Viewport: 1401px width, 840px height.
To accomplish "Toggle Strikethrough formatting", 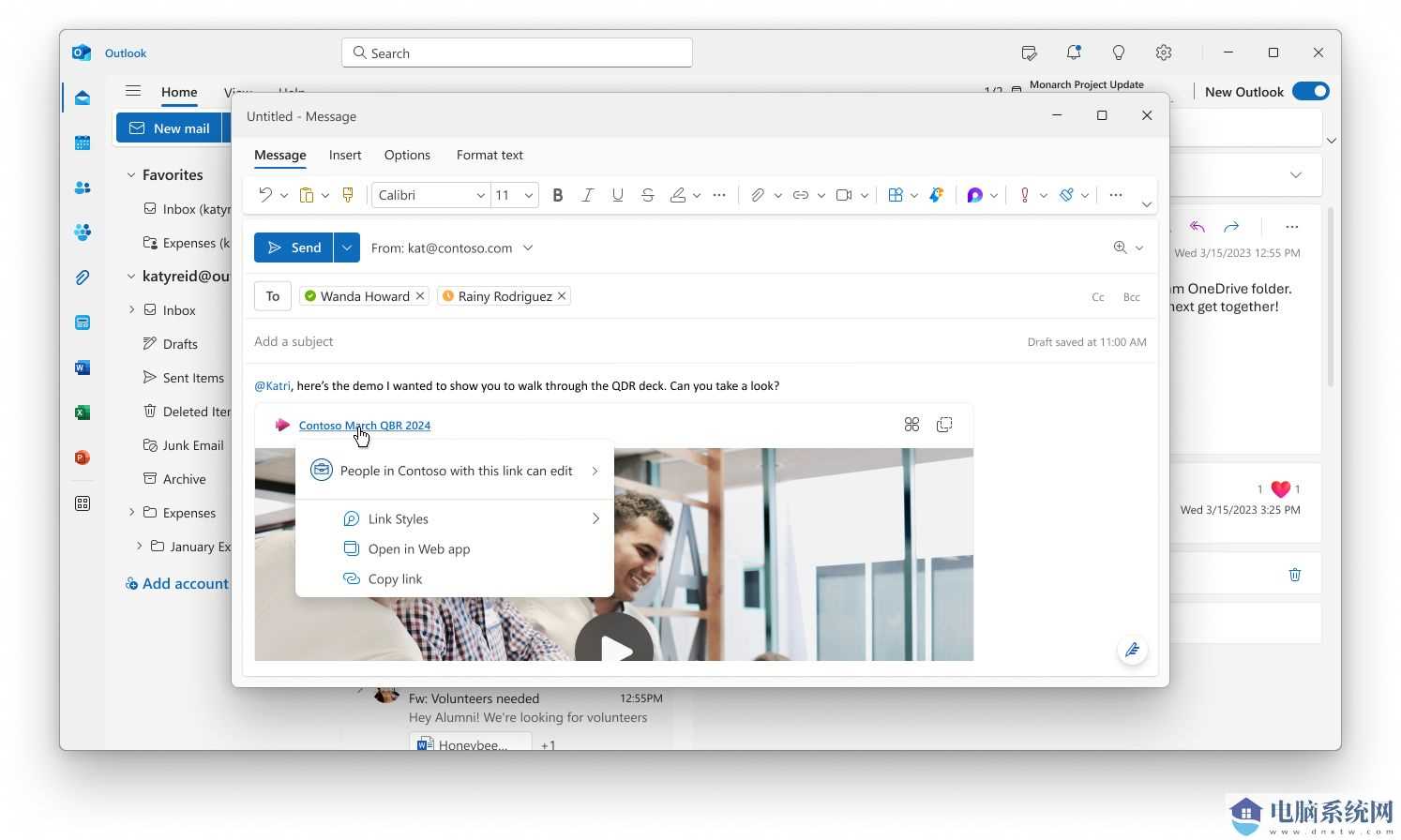I will pyautogui.click(x=648, y=195).
